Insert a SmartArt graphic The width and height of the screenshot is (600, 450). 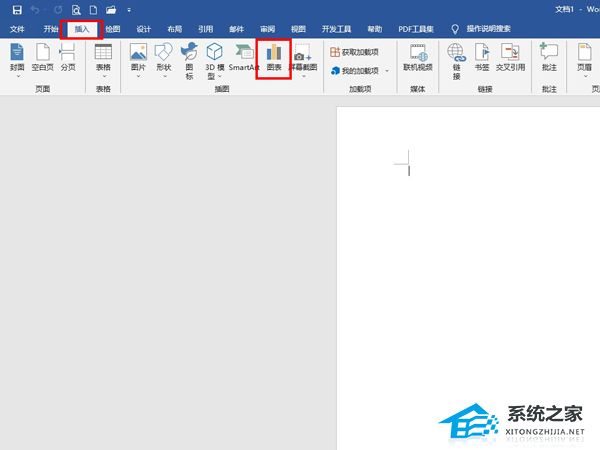point(243,57)
